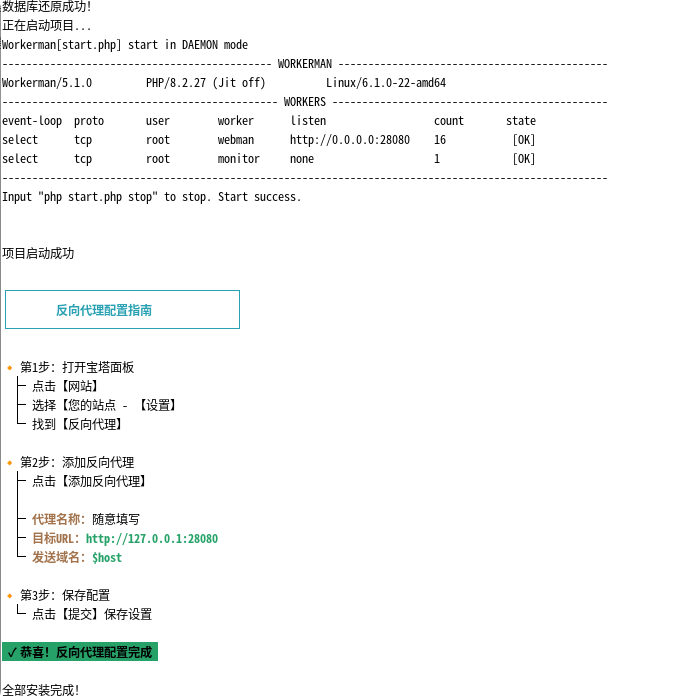
Task: Click the 数据库还原成功！ line
Action: click(x=46, y=6)
